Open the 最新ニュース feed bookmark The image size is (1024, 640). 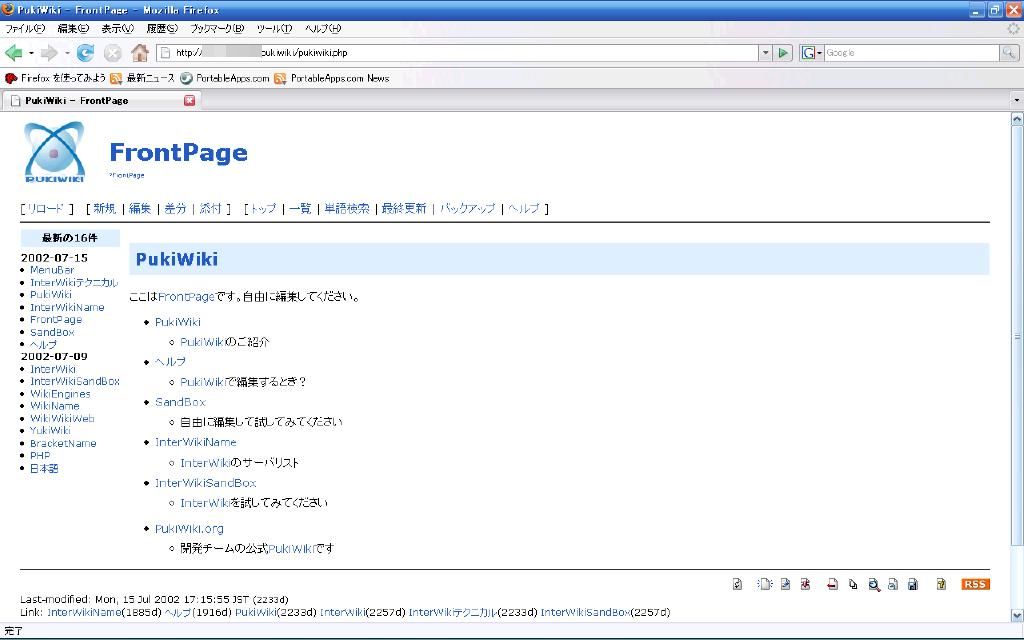(x=142, y=78)
